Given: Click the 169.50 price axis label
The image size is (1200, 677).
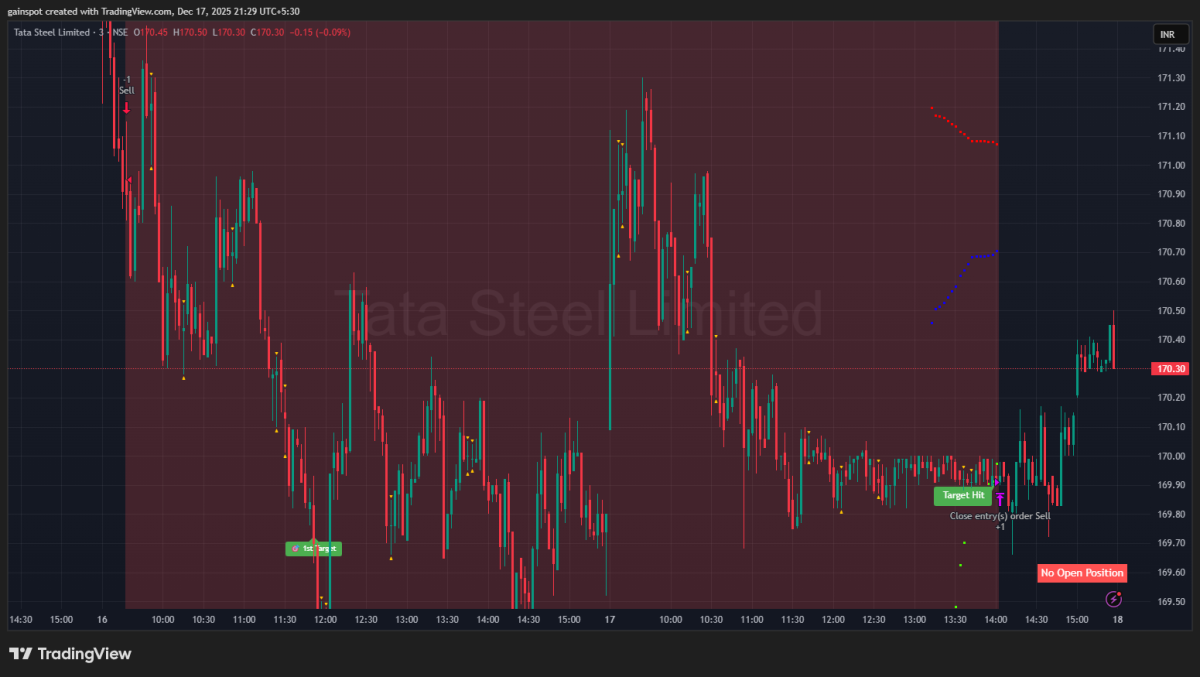Looking at the screenshot, I should [1170, 602].
